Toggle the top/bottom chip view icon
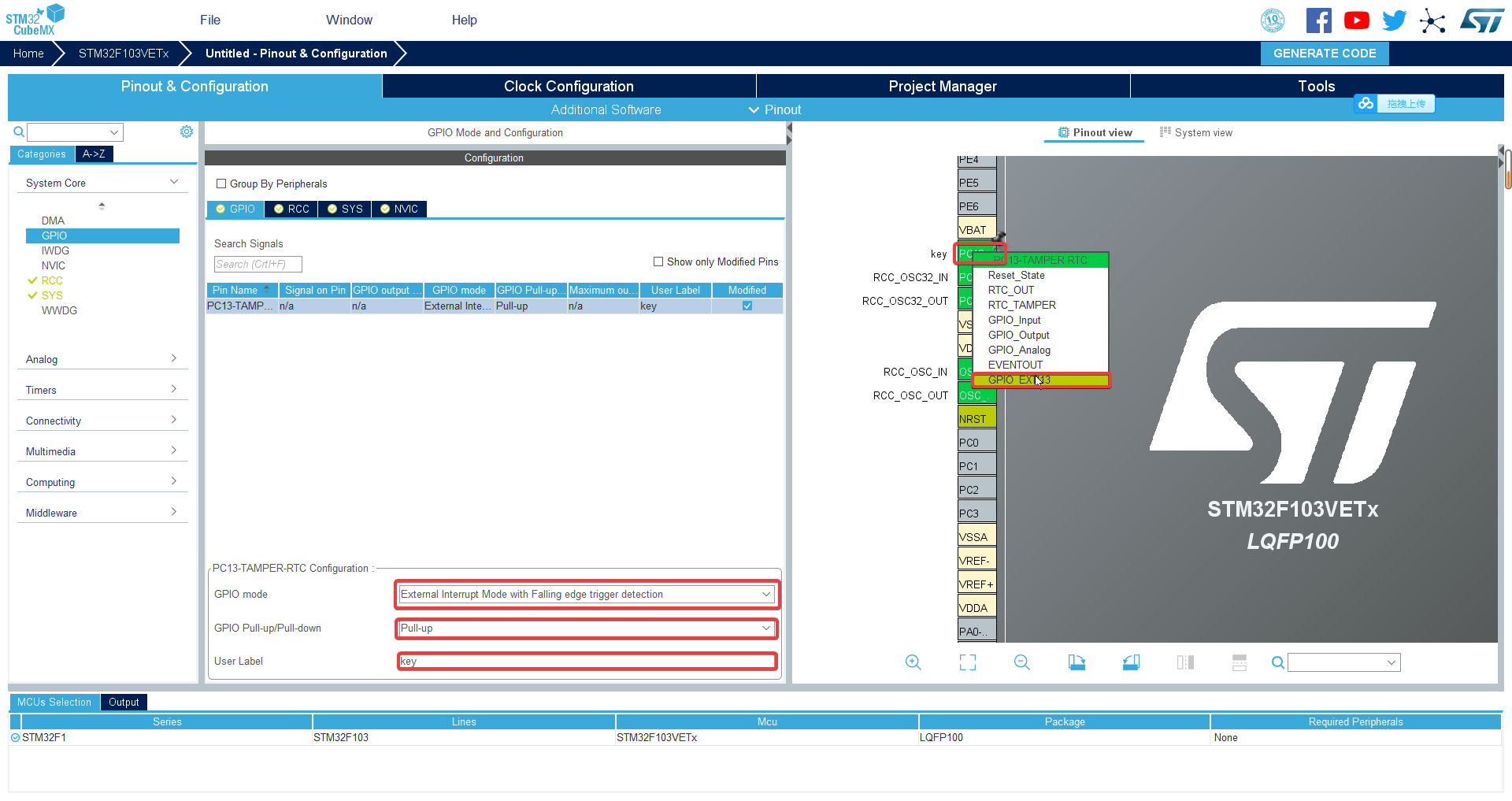The height and width of the screenshot is (801, 1512). click(x=1185, y=662)
